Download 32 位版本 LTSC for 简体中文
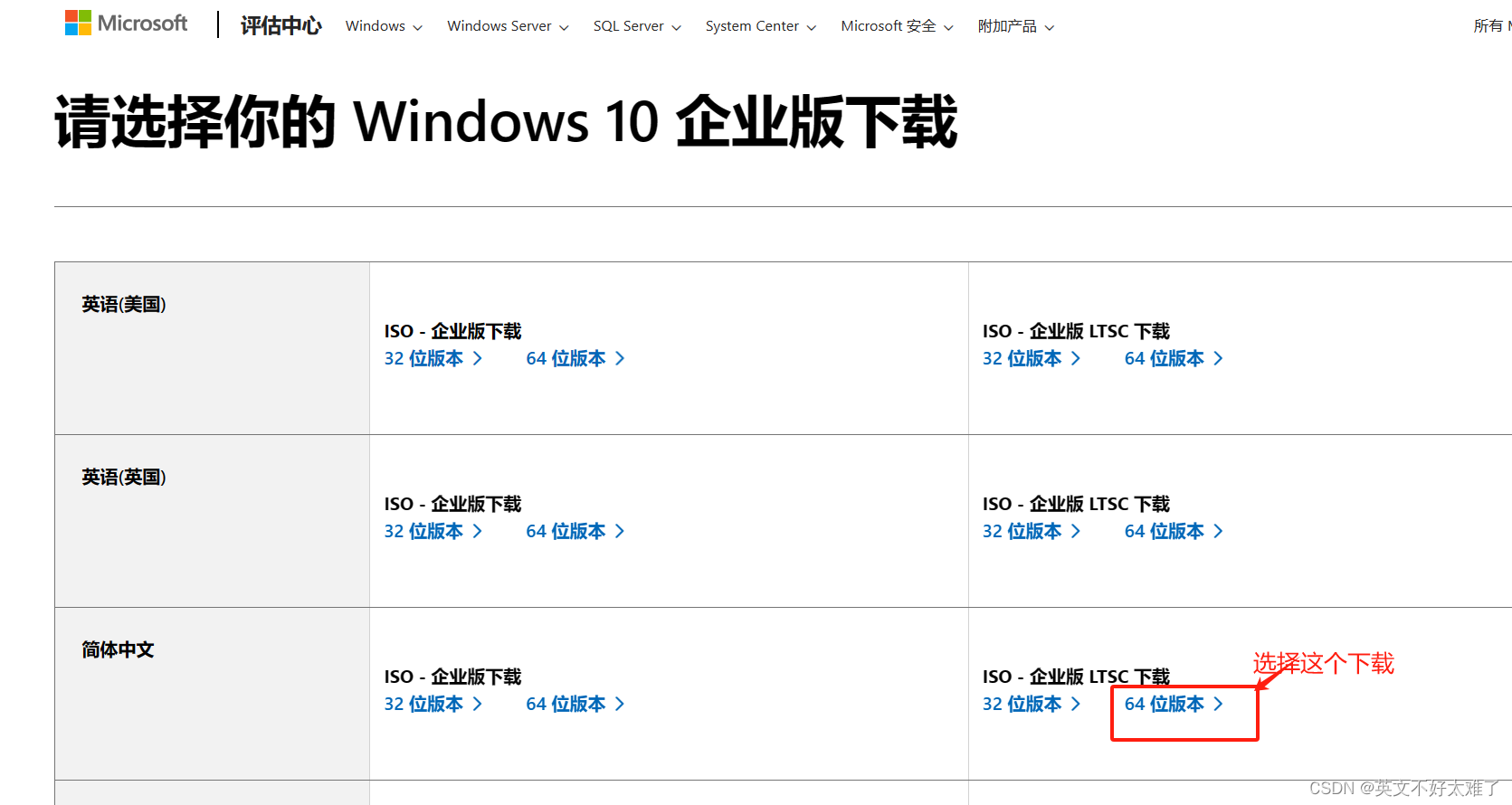 pyautogui.click(x=1032, y=704)
